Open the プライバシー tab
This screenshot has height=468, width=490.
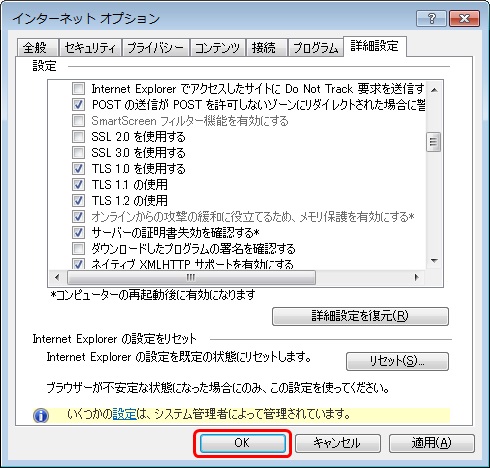click(x=156, y=48)
